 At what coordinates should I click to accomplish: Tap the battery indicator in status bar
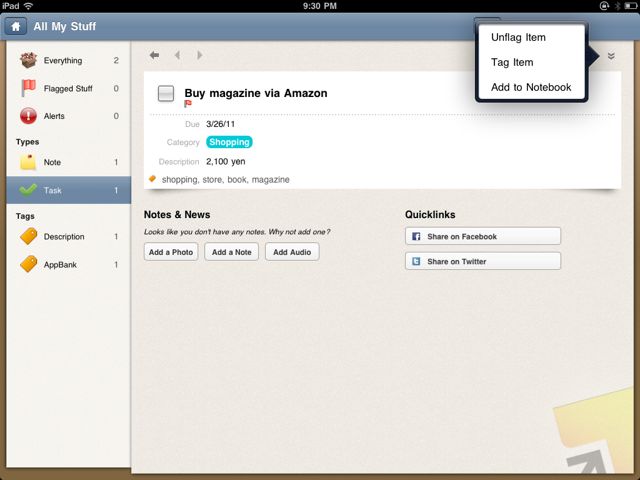[630, 6]
